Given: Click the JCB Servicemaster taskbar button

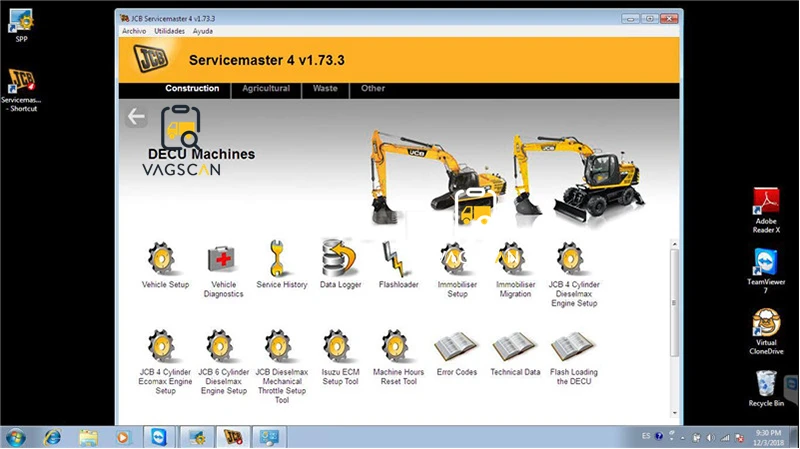Looking at the screenshot, I should 233,438.
